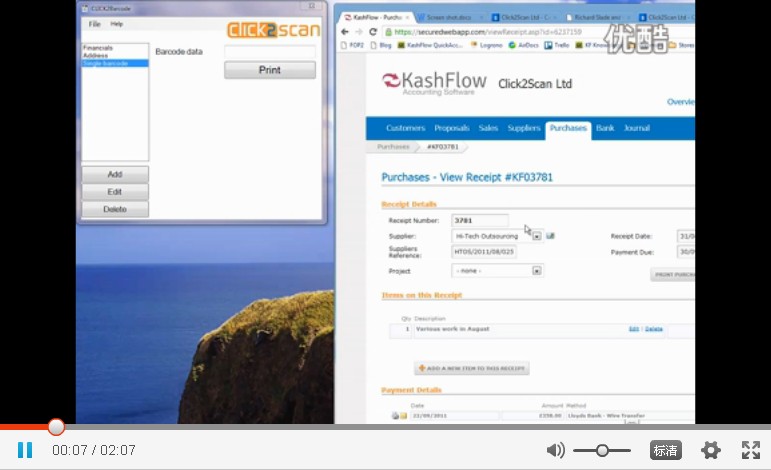Image resolution: width=771 pixels, height=470 pixels.
Task: Click the #KF03781 breadcrumb
Action: click(x=443, y=147)
